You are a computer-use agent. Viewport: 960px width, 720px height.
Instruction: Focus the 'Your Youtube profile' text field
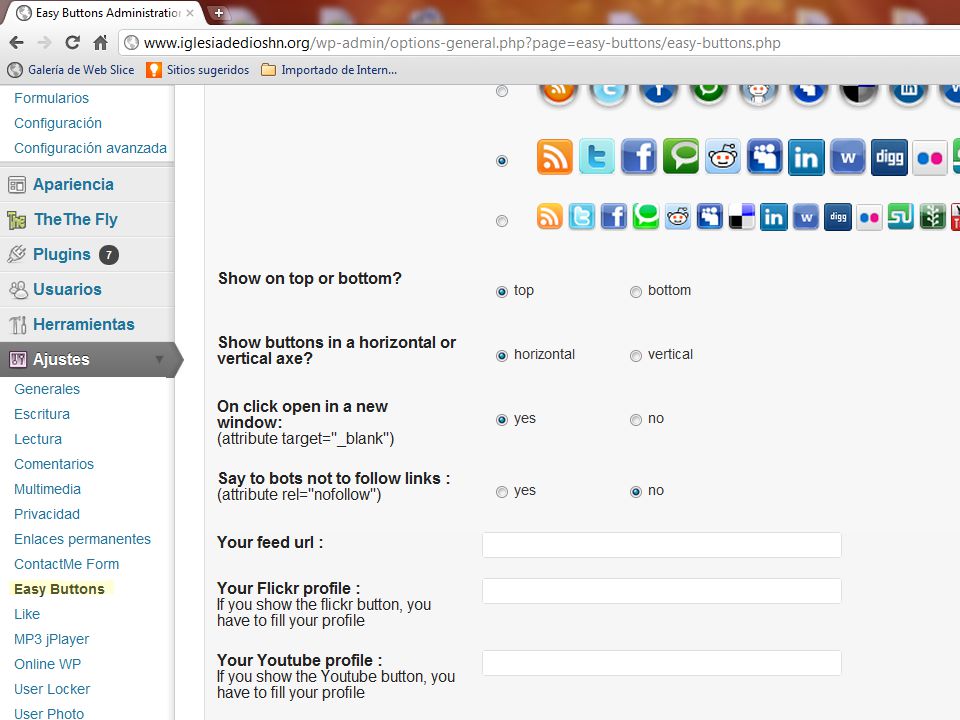pos(662,663)
